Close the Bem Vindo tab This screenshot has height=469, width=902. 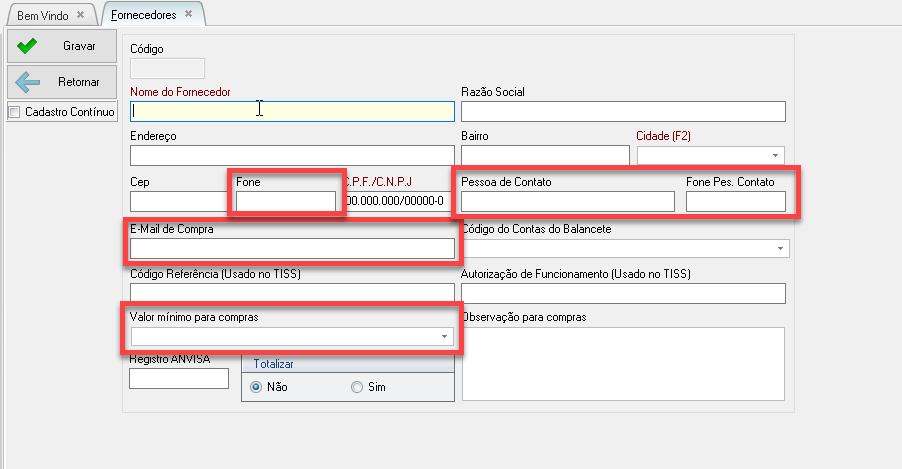[x=80, y=15]
